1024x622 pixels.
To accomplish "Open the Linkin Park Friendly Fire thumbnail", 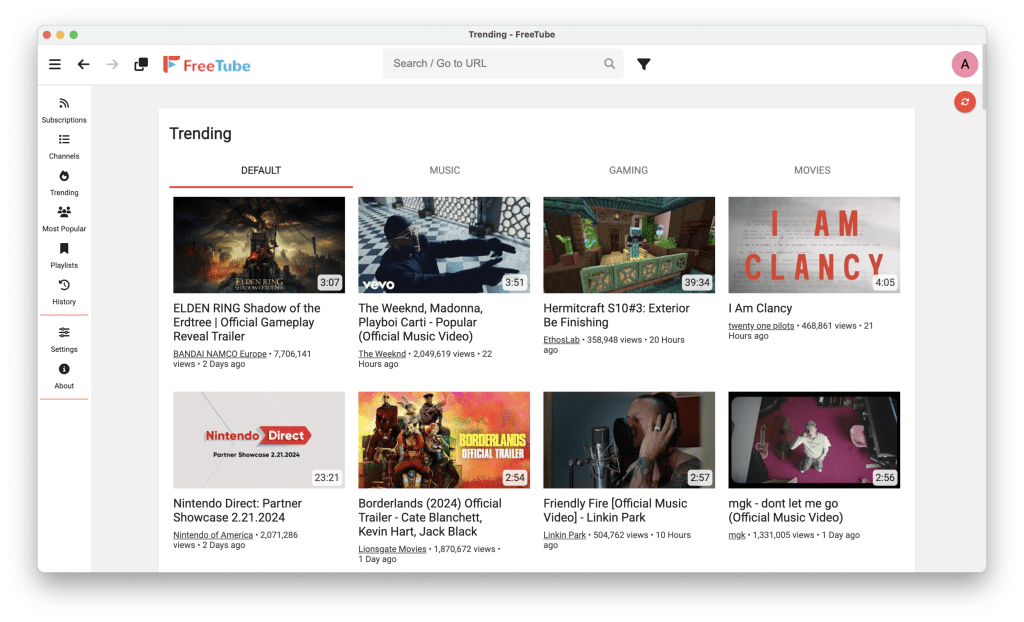I will (629, 440).
